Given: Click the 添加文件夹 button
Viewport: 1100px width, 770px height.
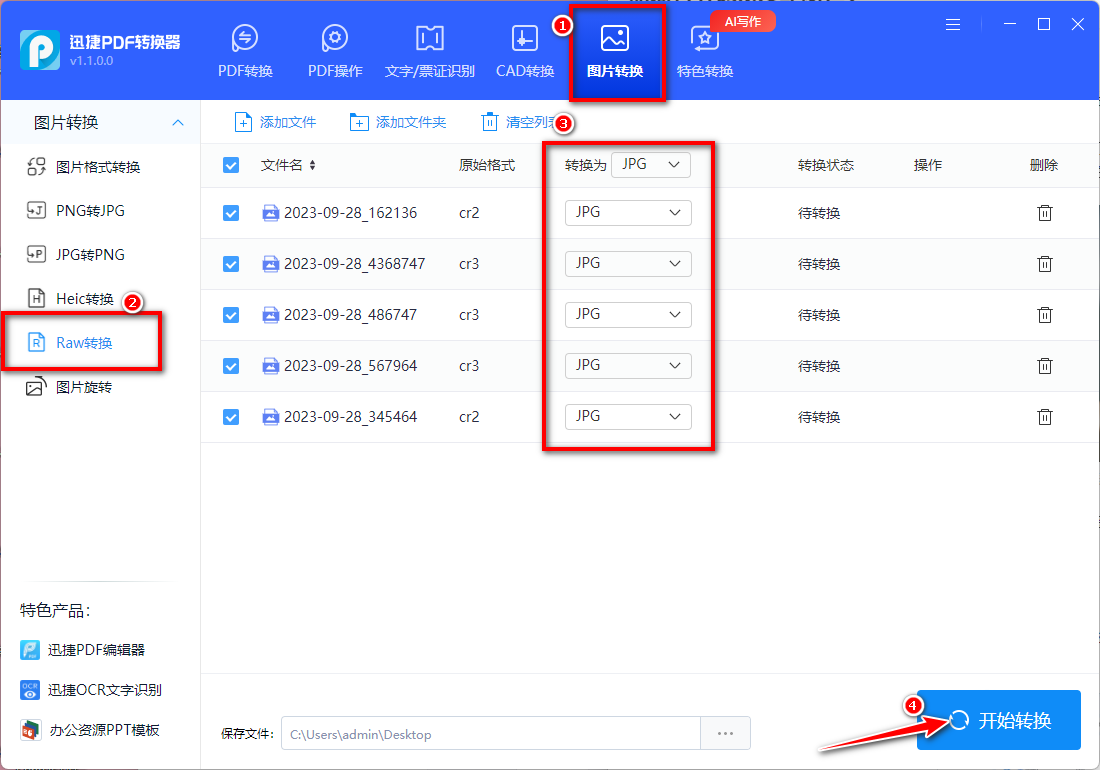Looking at the screenshot, I should click(x=398, y=123).
